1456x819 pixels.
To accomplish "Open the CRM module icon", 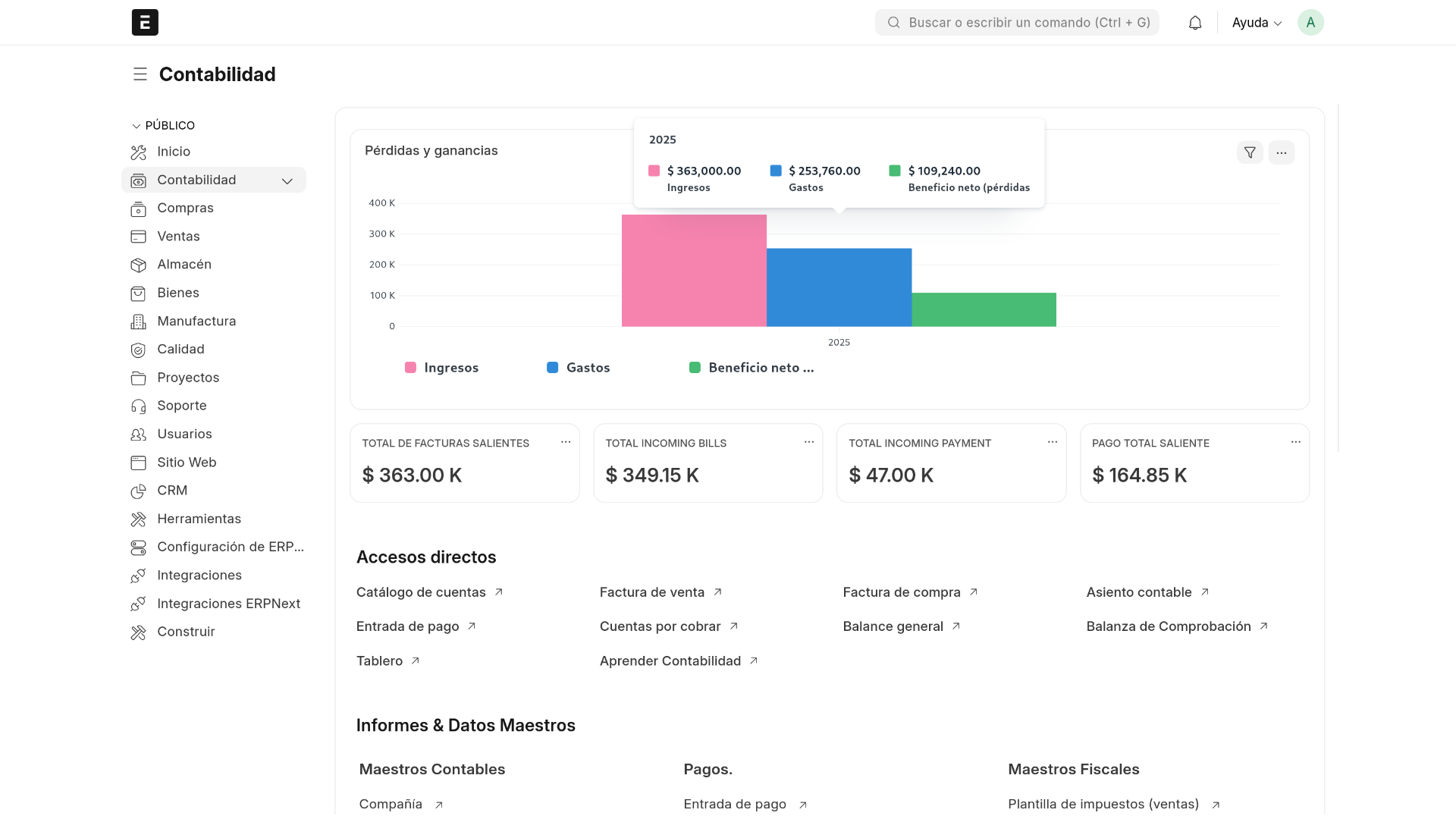I will [139, 491].
